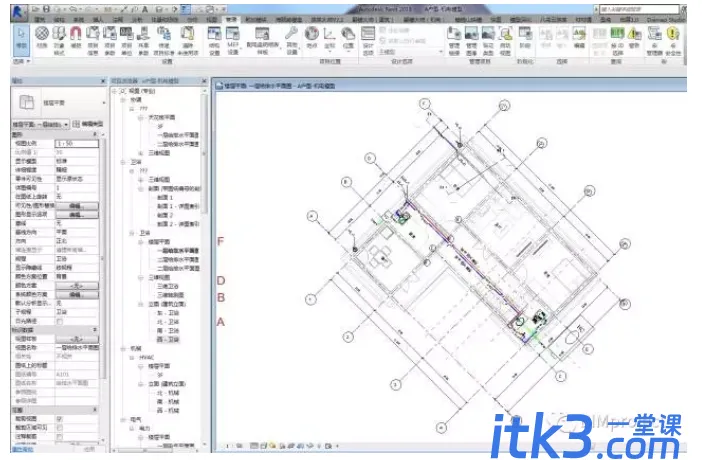Collapse the 机械 discipline node
This screenshot has width=702, height=460.
point(123,348)
